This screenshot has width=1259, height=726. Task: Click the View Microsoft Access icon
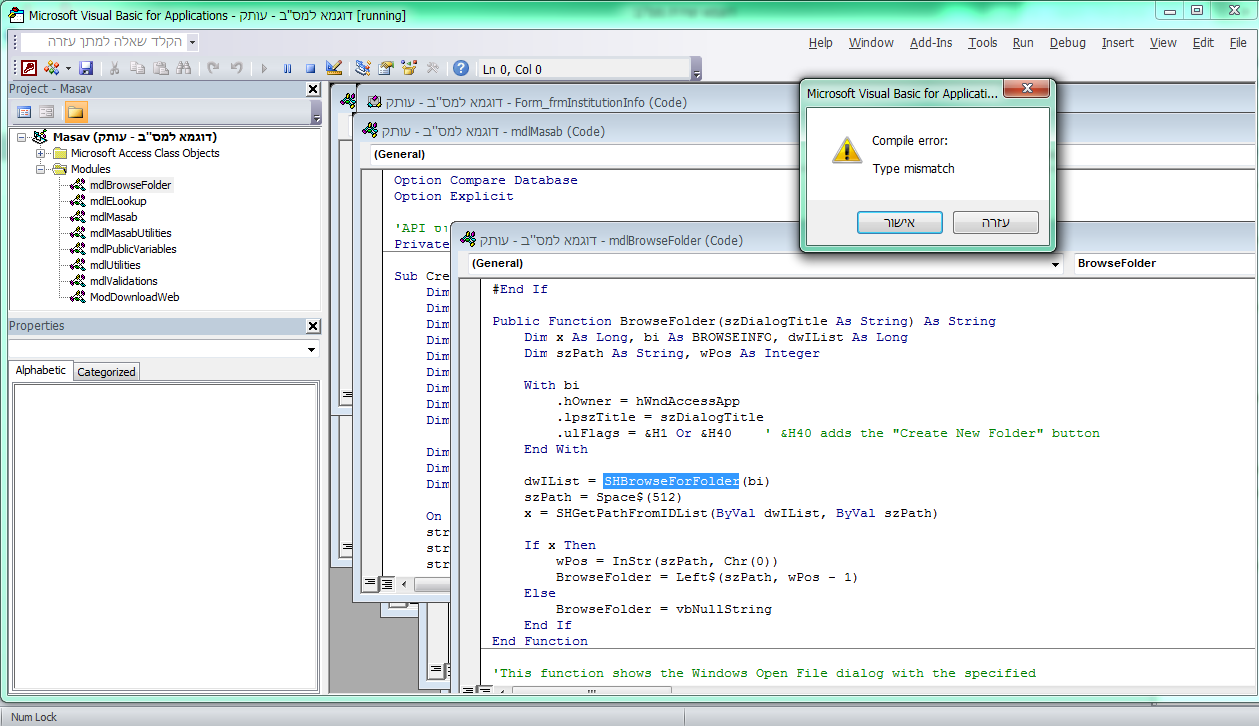[x=29, y=68]
